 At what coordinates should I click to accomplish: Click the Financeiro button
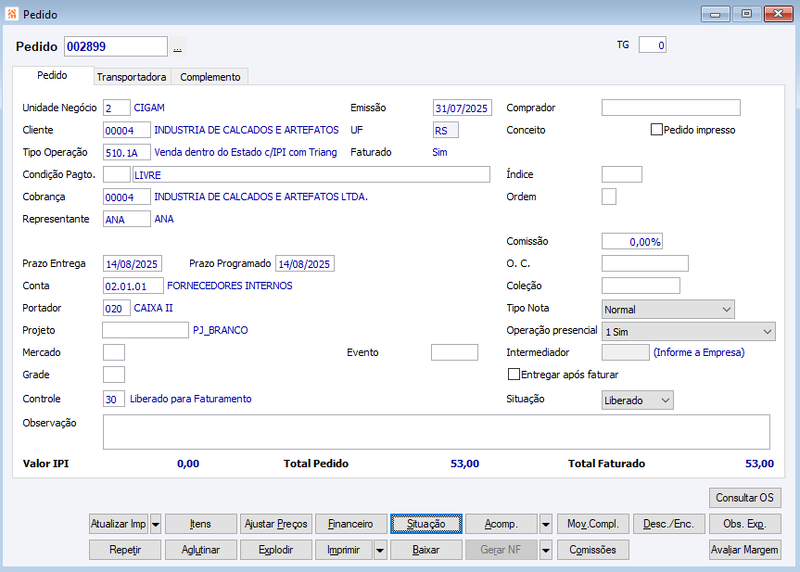[351, 524]
